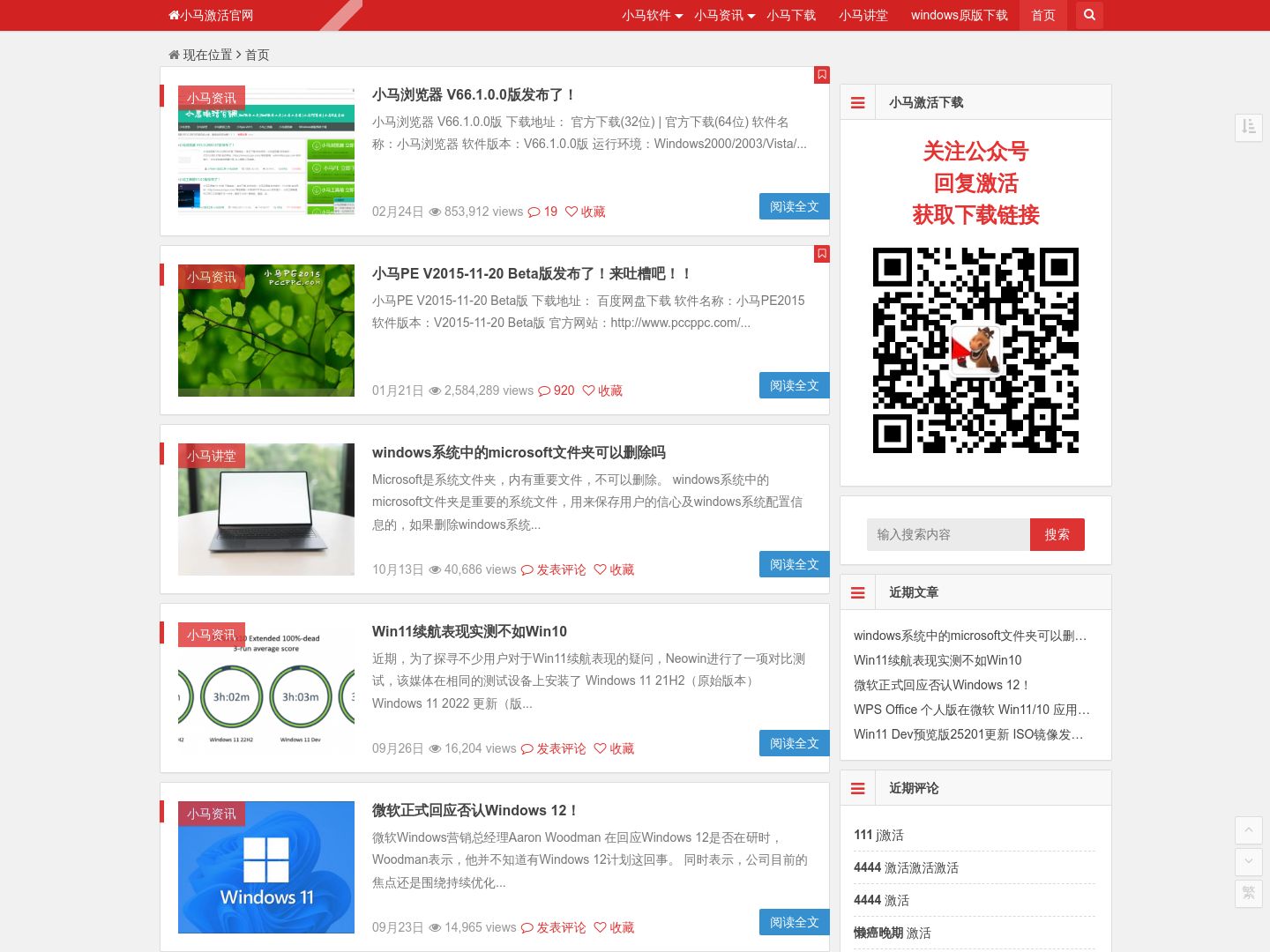This screenshot has height=952, width=1270.
Task: Favorite the 小马PE post via 收藏 heart
Action: click(x=602, y=390)
